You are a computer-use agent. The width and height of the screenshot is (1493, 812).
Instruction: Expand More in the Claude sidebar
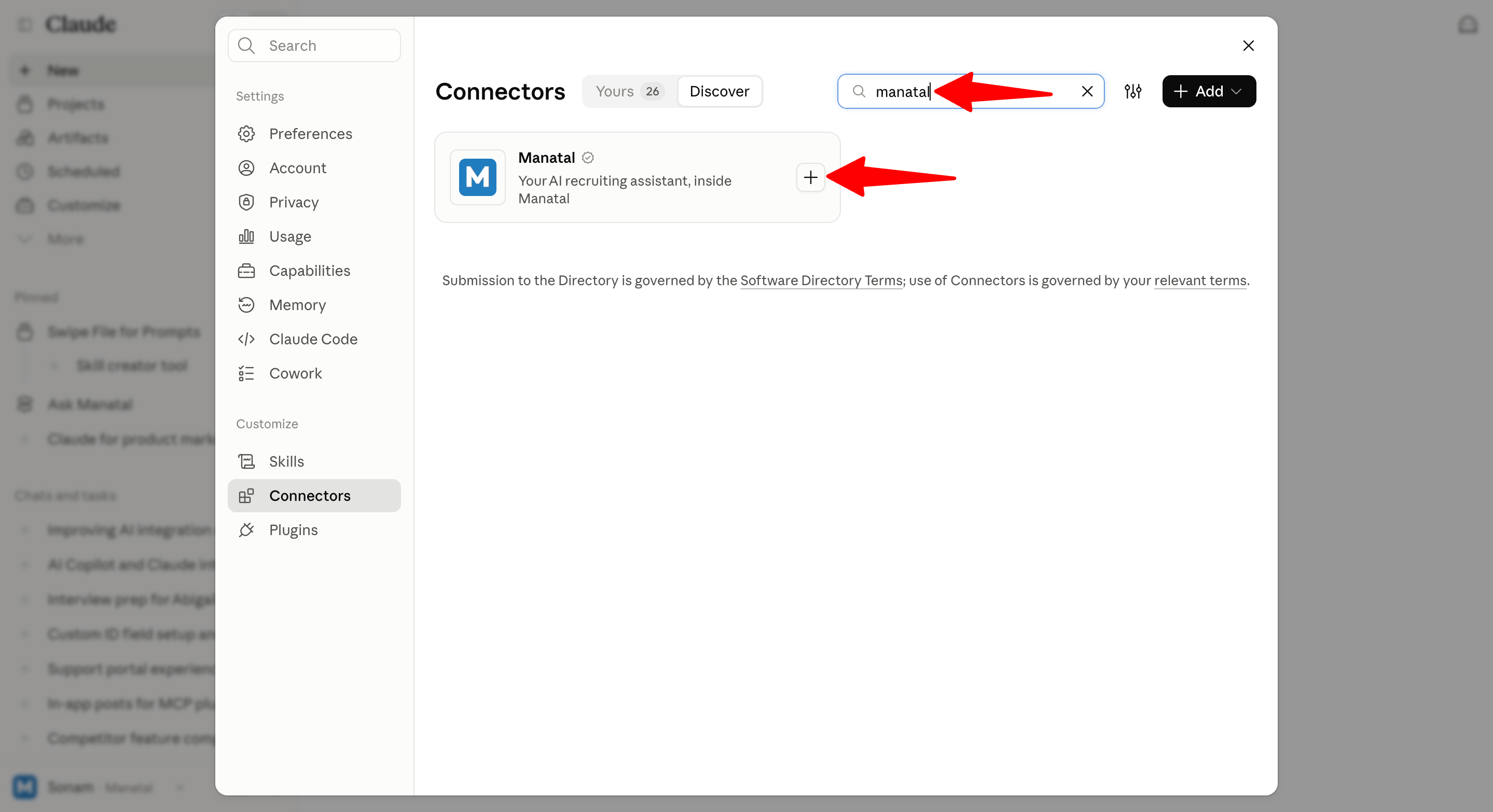pyautogui.click(x=65, y=239)
